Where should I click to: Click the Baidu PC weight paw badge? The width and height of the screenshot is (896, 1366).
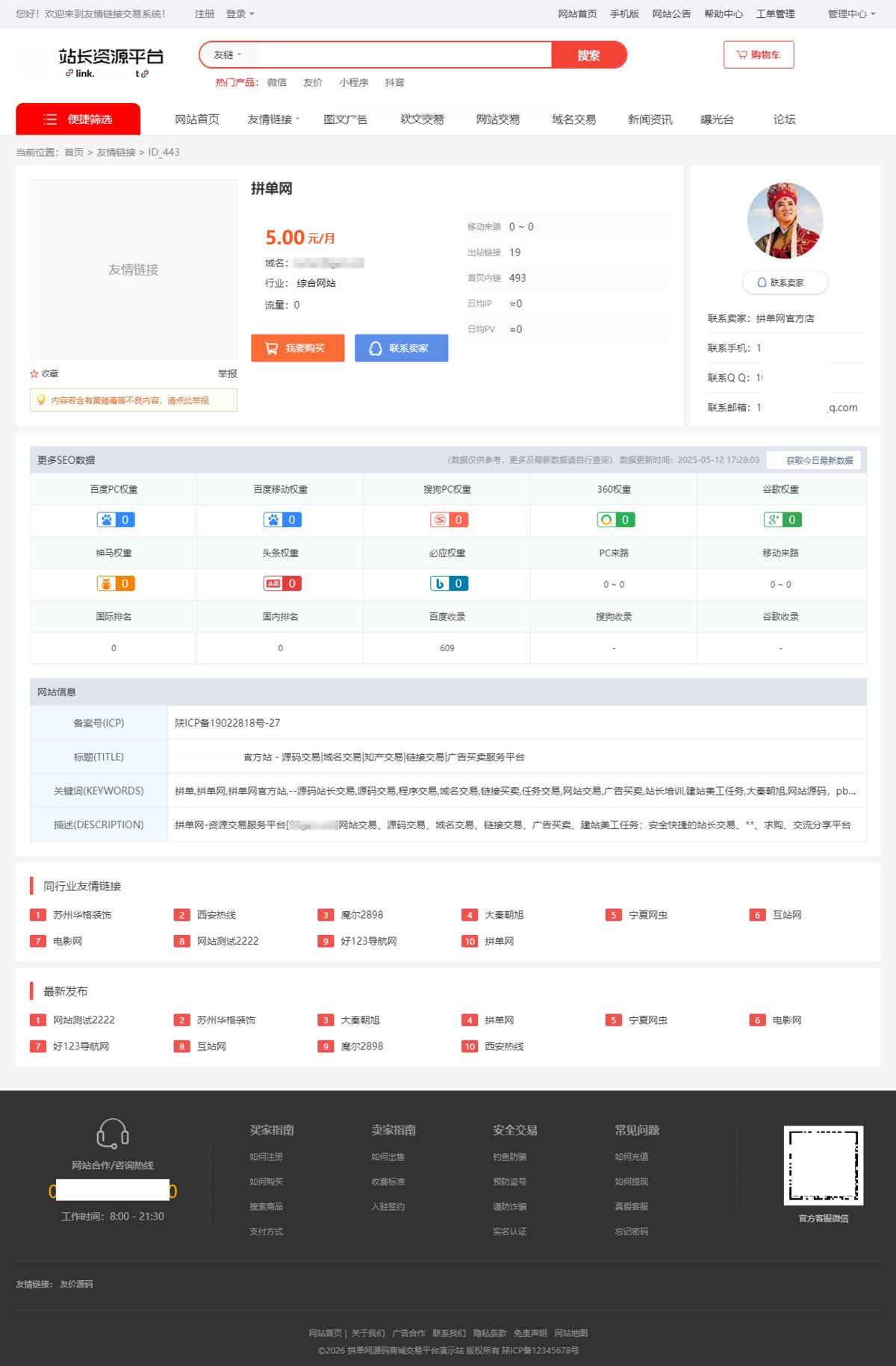point(116,520)
